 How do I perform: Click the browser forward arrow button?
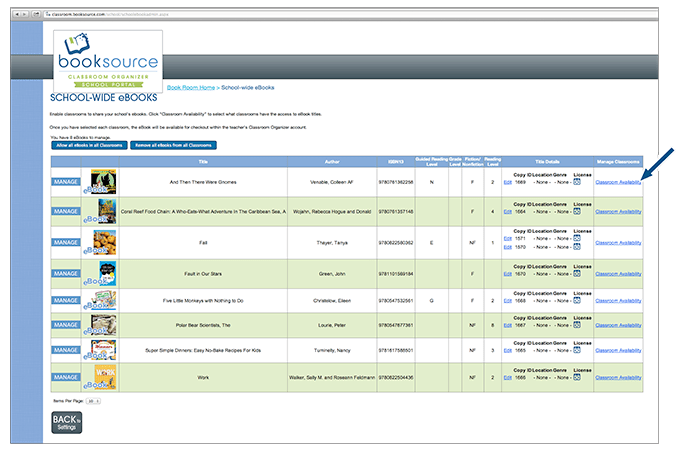coord(24,14)
